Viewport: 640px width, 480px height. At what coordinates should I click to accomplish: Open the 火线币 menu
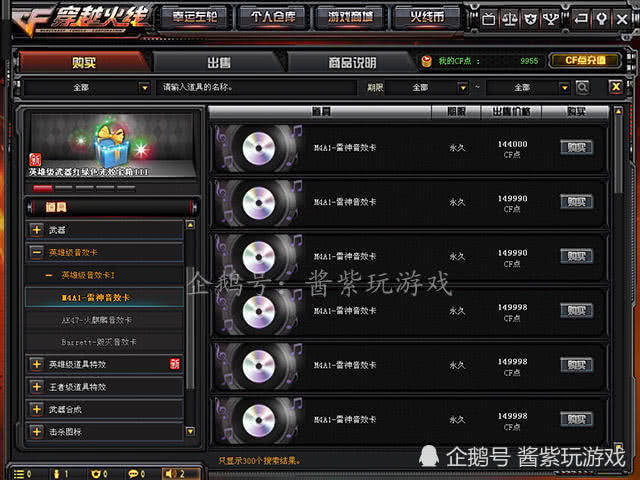(427, 17)
